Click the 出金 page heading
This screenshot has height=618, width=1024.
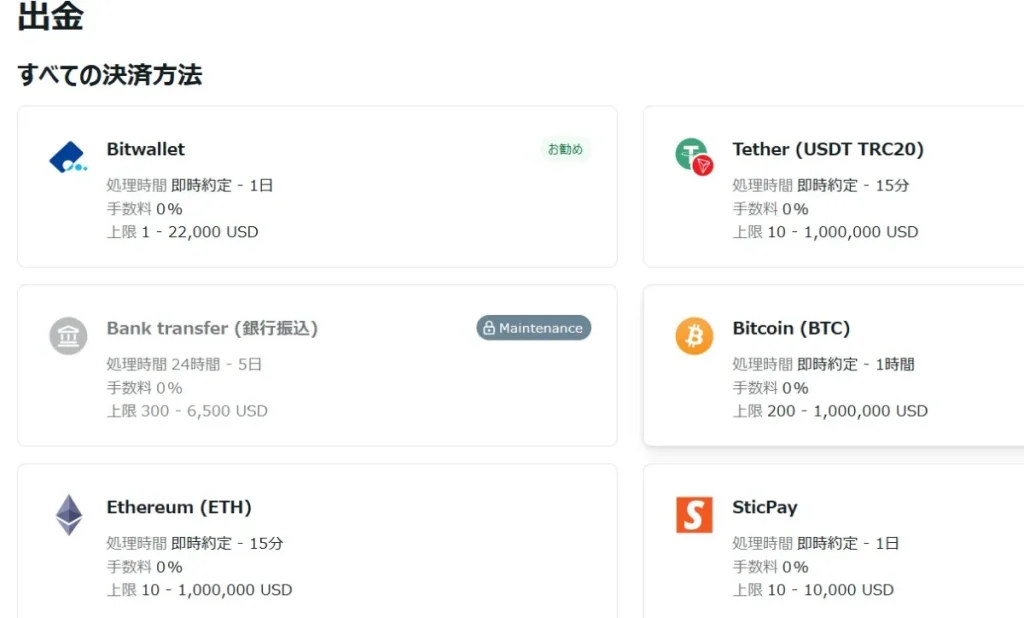50,17
